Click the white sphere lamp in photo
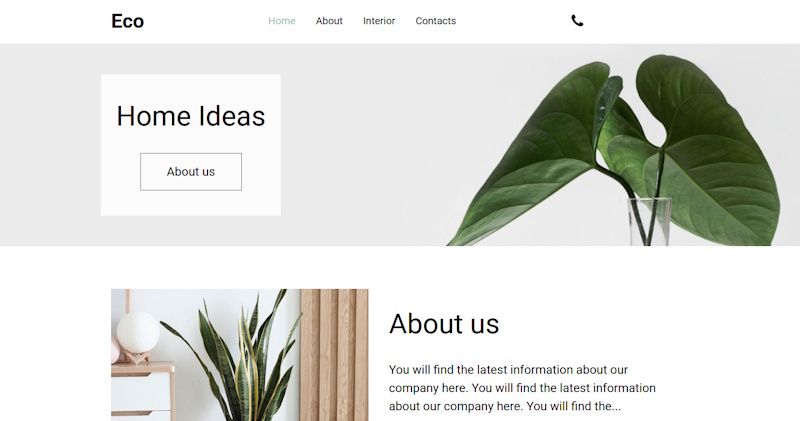Viewport: 800px width, 421px height. click(138, 332)
